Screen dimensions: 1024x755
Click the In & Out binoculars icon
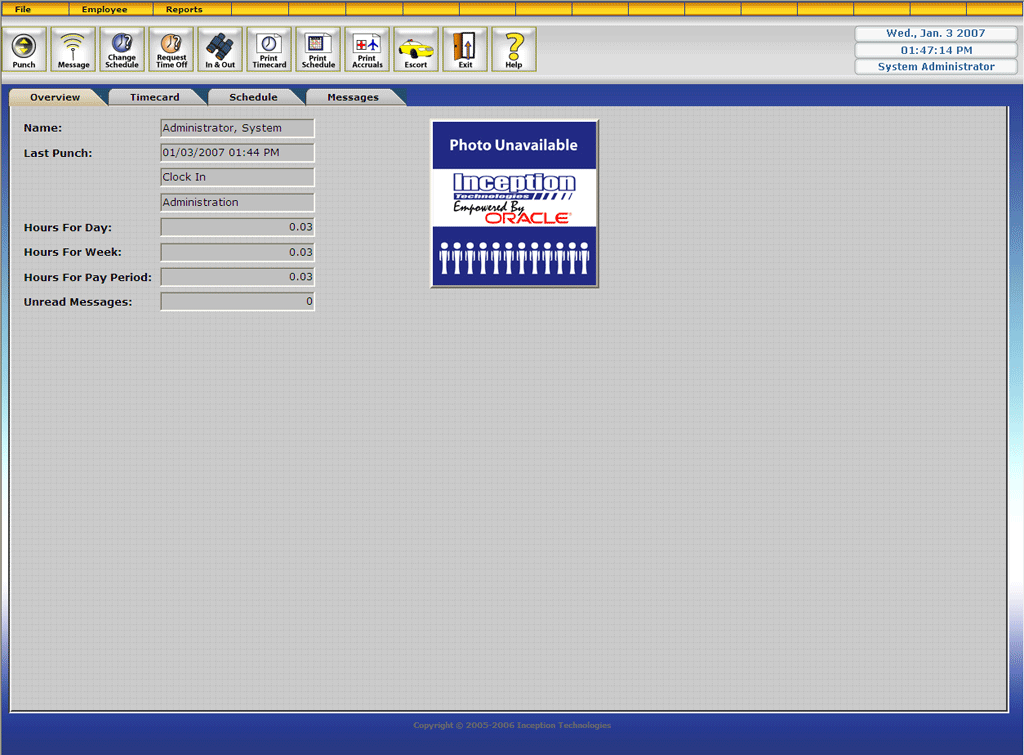[220, 49]
